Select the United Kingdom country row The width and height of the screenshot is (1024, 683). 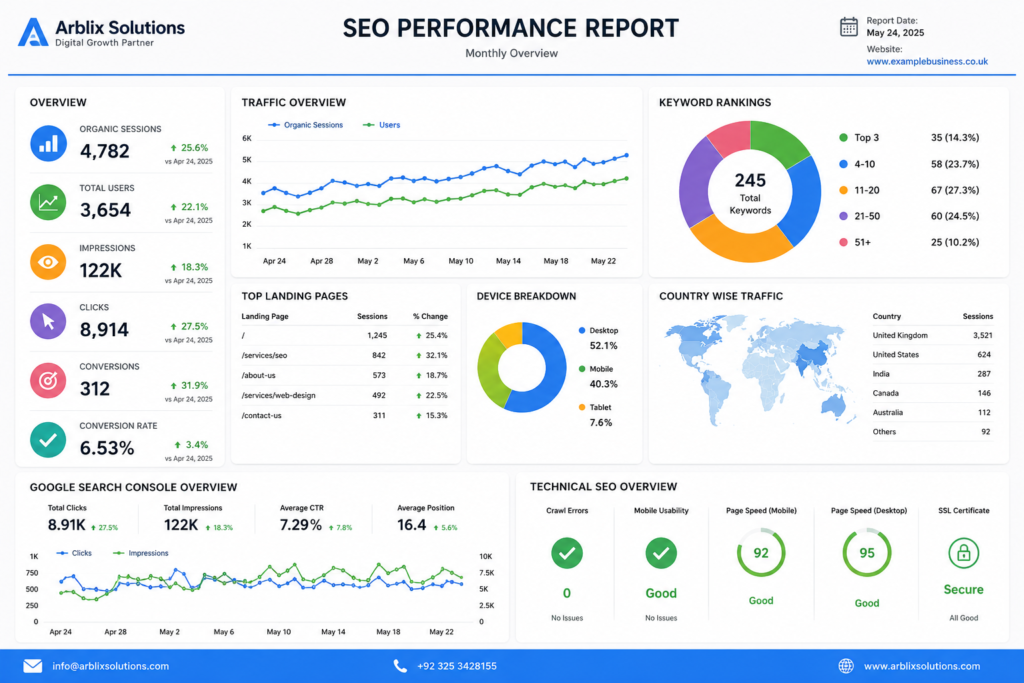pos(933,335)
